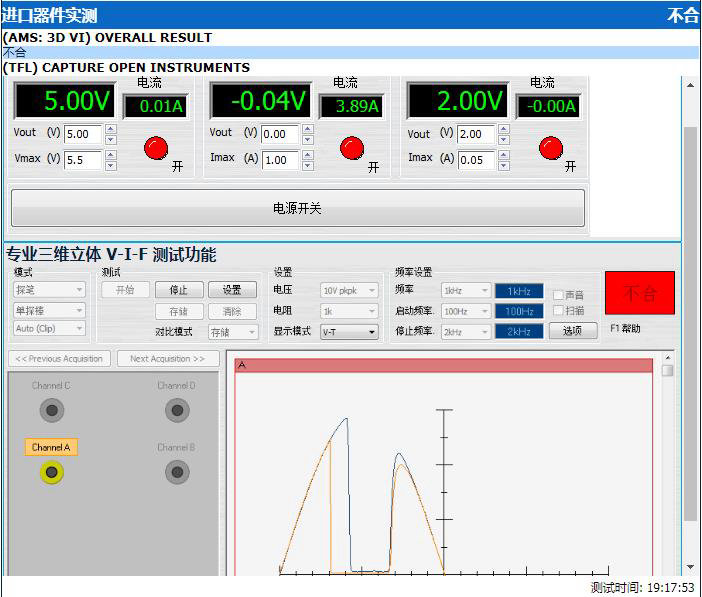This screenshot has height=597, width=702.
Task: Decrease Vout on the 5.00V supply
Action: point(111,139)
